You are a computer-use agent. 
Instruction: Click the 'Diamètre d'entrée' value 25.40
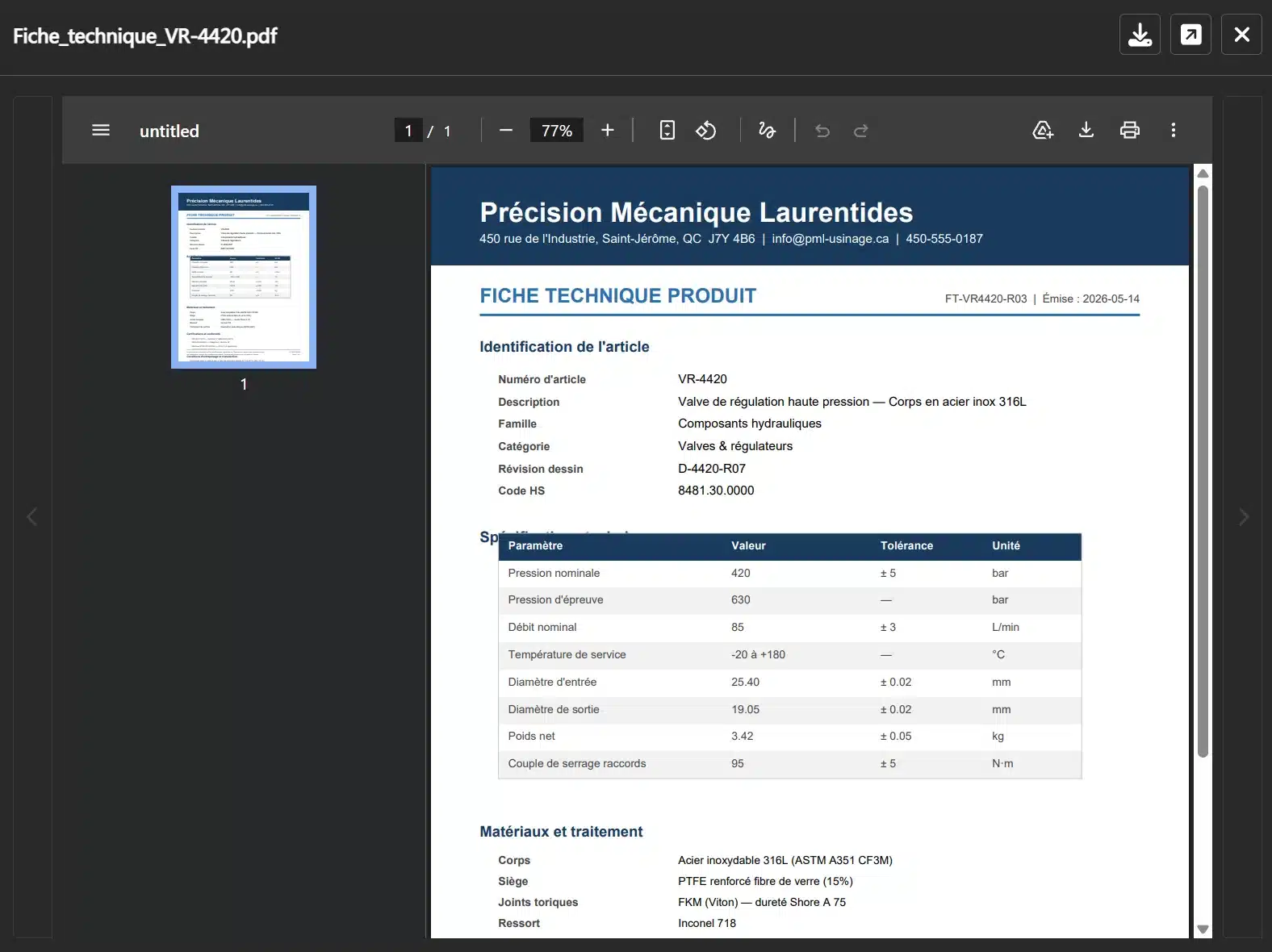745,683
